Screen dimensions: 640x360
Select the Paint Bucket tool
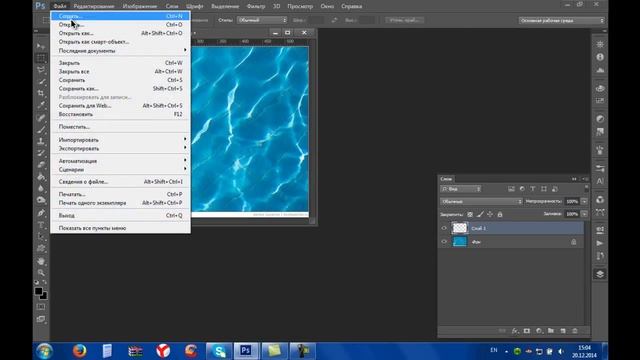(41, 177)
